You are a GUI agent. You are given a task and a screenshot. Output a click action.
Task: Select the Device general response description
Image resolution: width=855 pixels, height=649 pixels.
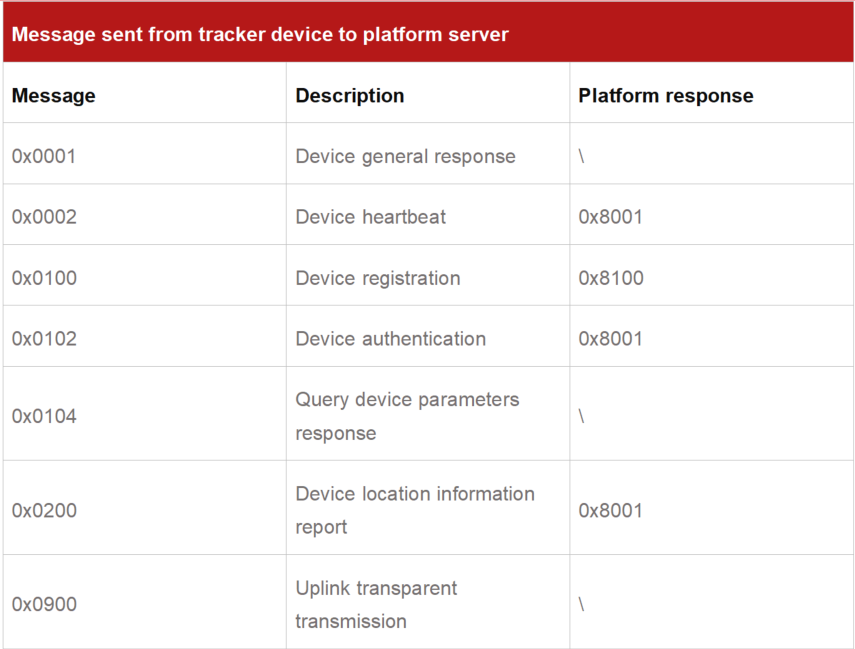pos(405,156)
